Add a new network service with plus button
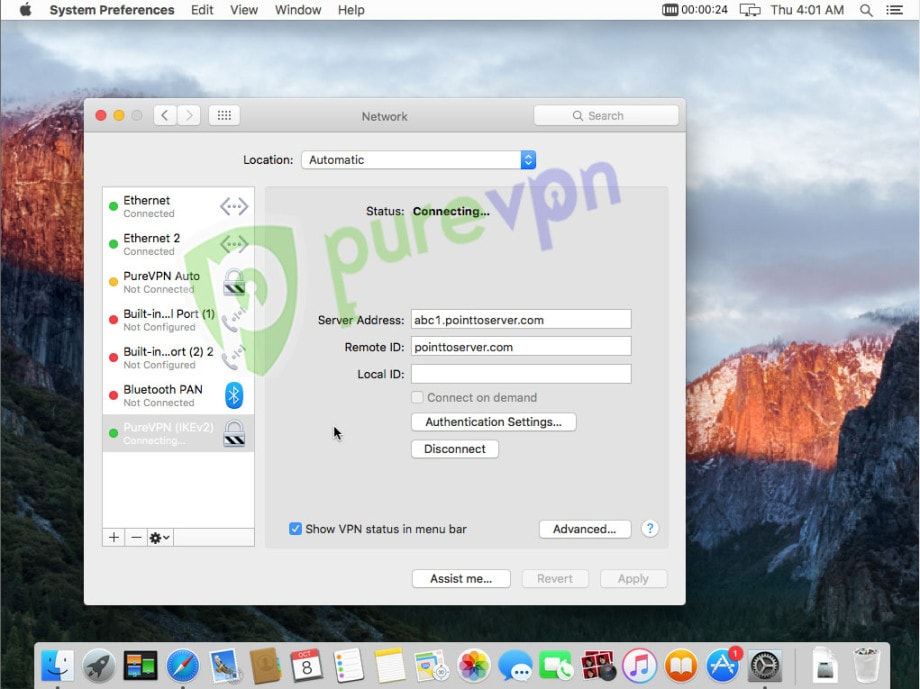 click(x=114, y=537)
